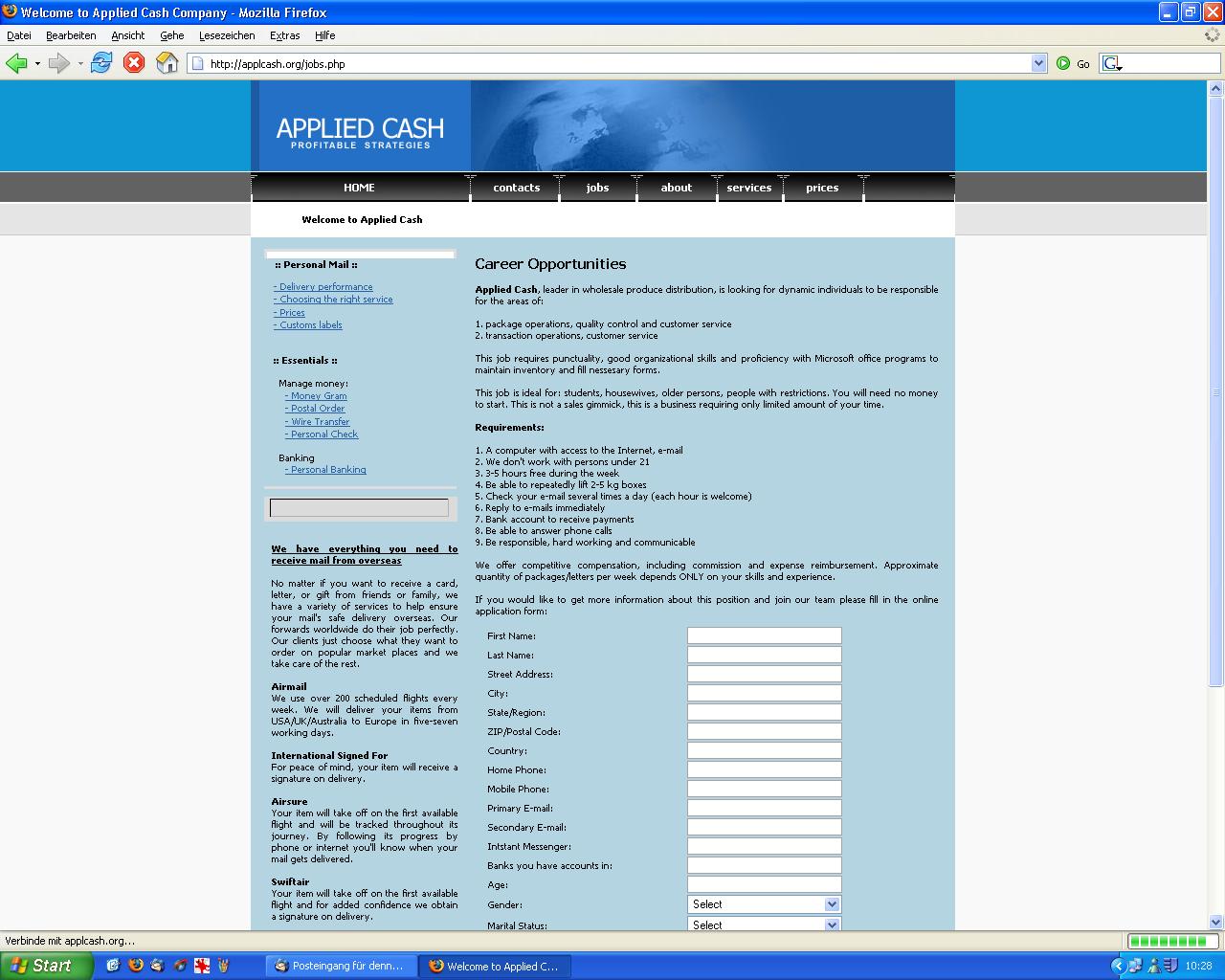Open the prices navigation tab
The height and width of the screenshot is (980, 1225).
[822, 188]
